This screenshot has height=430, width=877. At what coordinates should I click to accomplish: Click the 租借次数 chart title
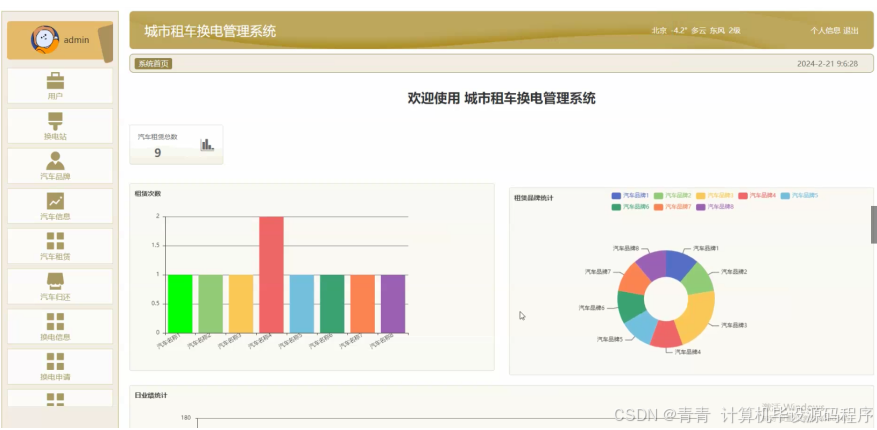148,194
